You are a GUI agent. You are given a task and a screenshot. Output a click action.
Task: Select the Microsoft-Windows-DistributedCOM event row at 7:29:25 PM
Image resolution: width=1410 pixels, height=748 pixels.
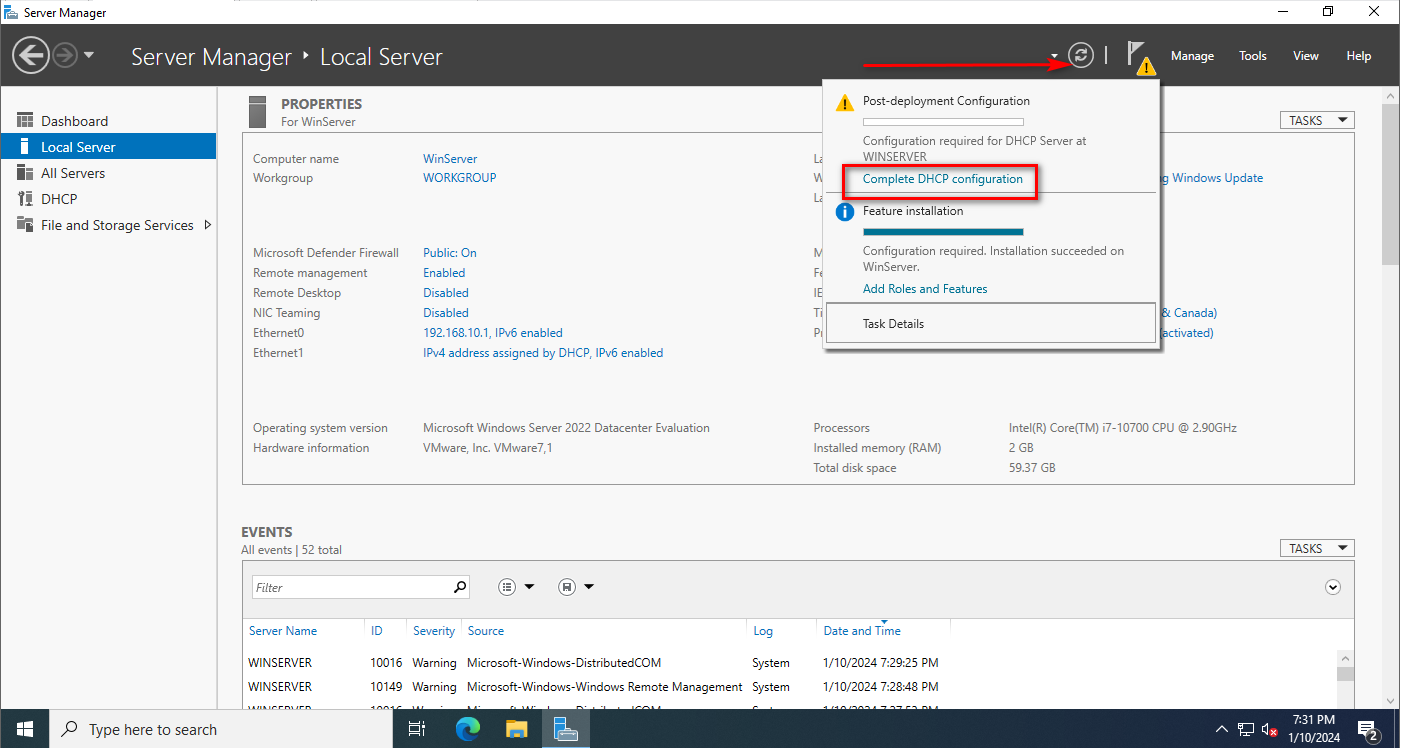pos(790,663)
